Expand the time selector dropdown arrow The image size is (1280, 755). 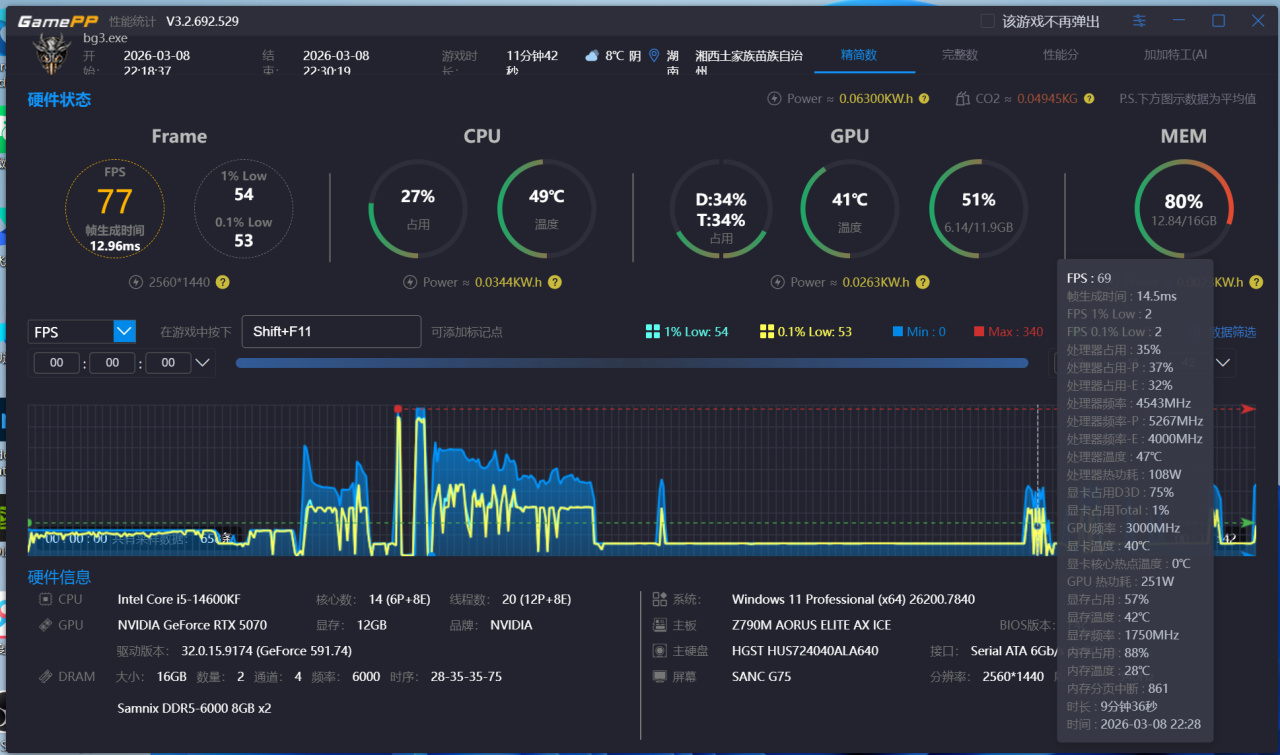coord(203,363)
